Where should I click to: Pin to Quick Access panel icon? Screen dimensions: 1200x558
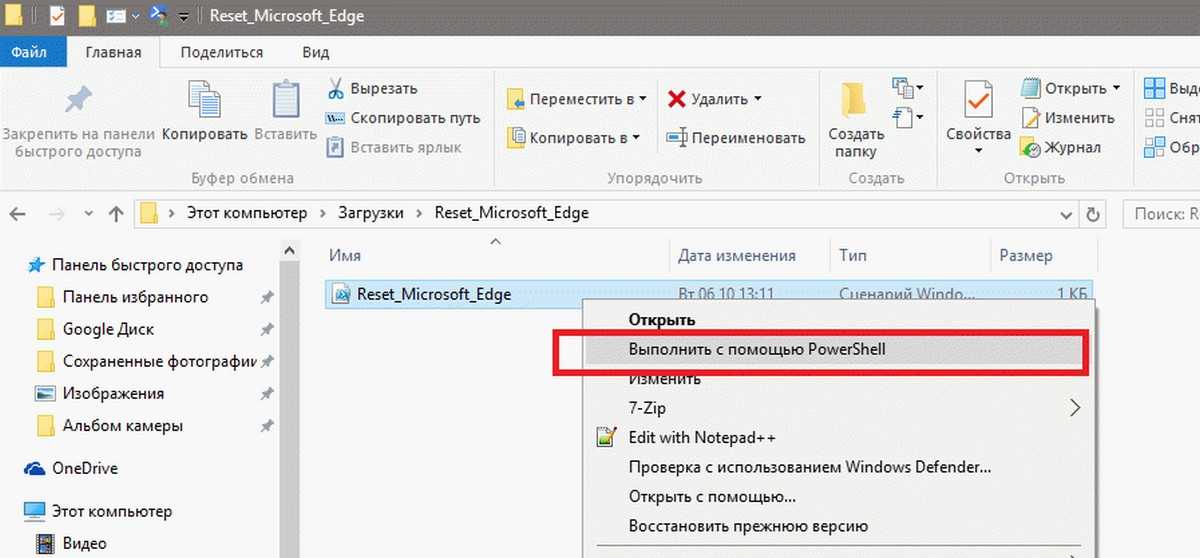coord(78,101)
